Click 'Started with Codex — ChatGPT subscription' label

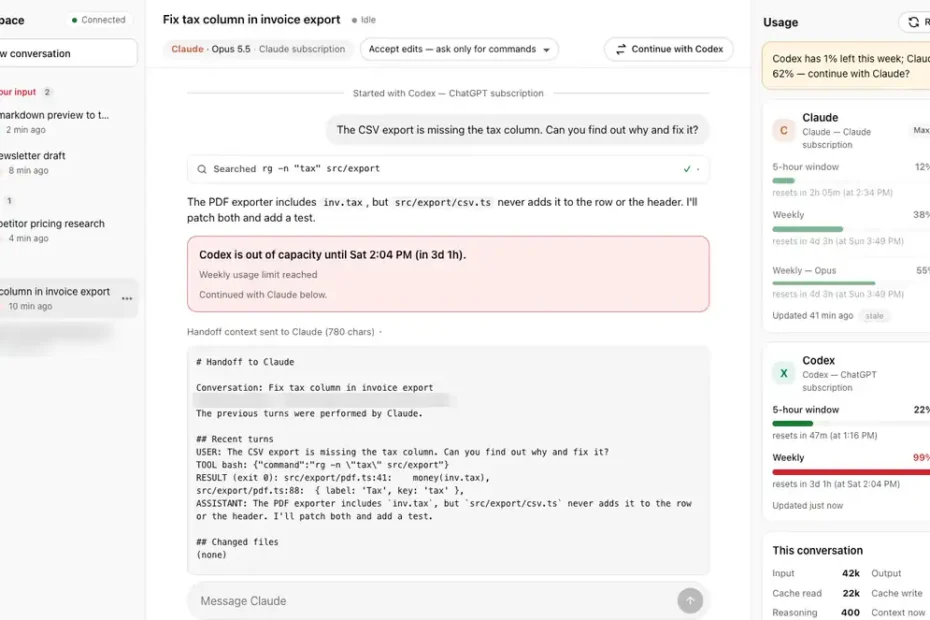448,93
